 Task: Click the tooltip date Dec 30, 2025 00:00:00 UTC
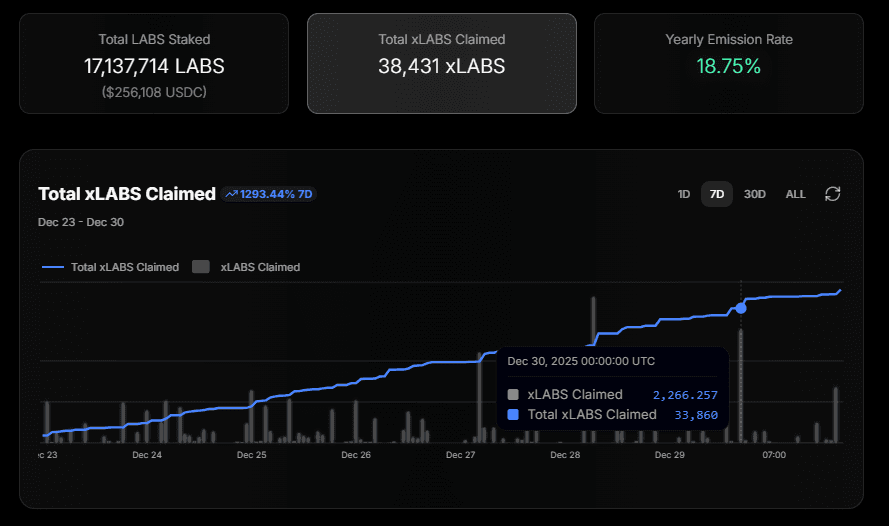click(x=581, y=361)
